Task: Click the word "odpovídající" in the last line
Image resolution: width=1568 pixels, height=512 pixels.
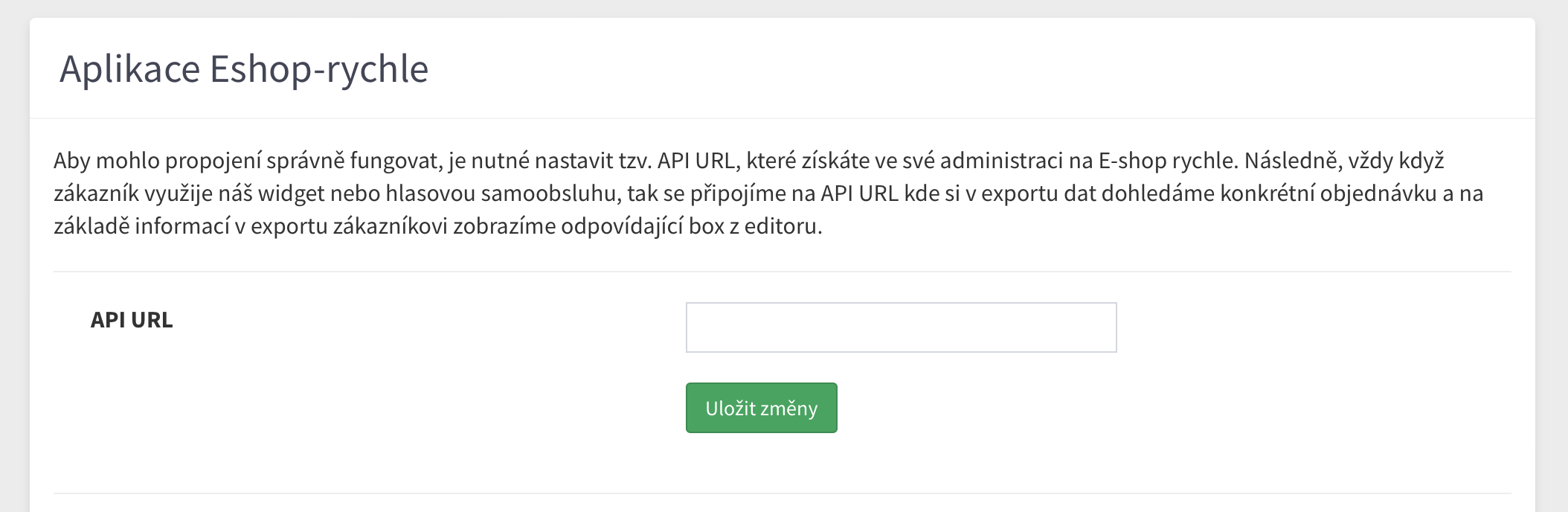Action: [621, 226]
